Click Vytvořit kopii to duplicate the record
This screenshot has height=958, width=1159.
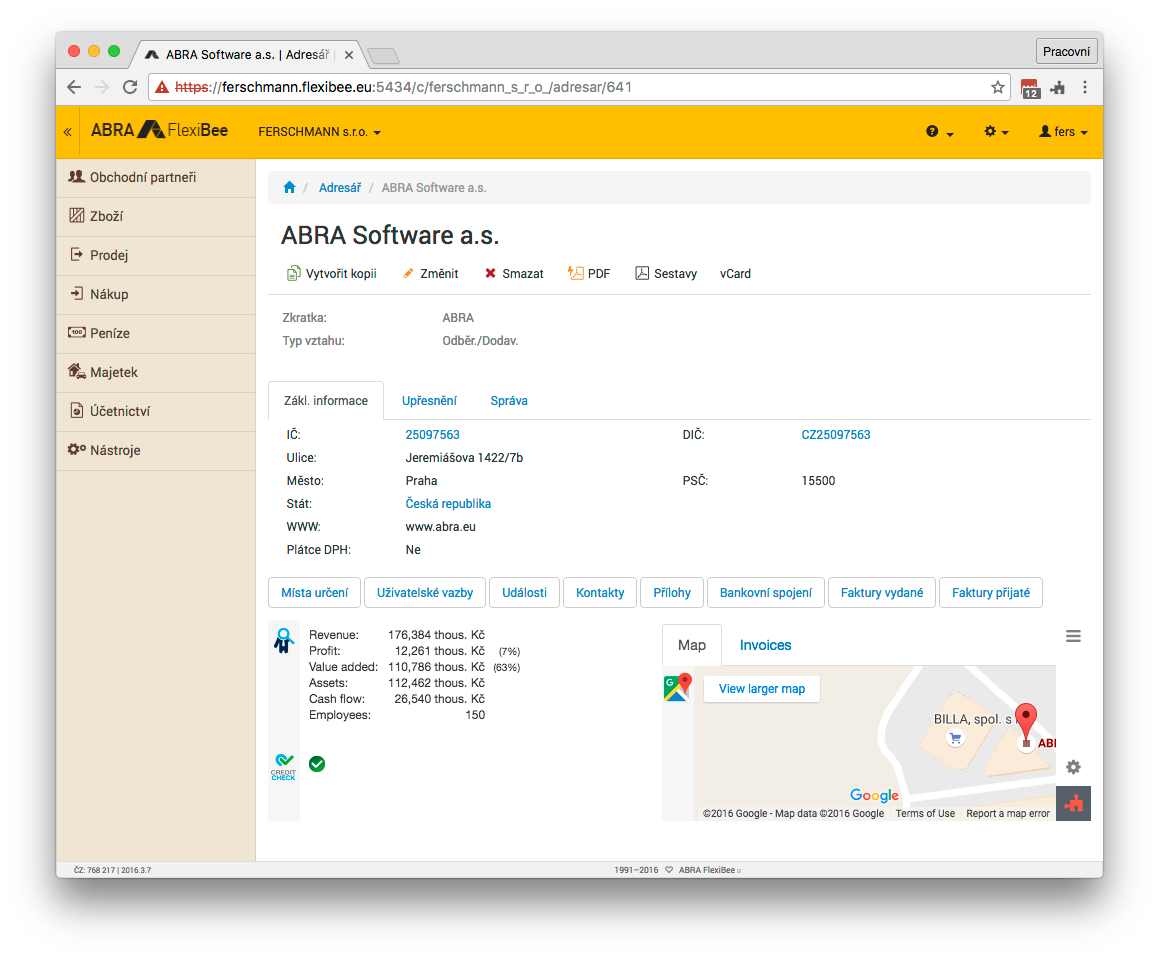(x=332, y=274)
